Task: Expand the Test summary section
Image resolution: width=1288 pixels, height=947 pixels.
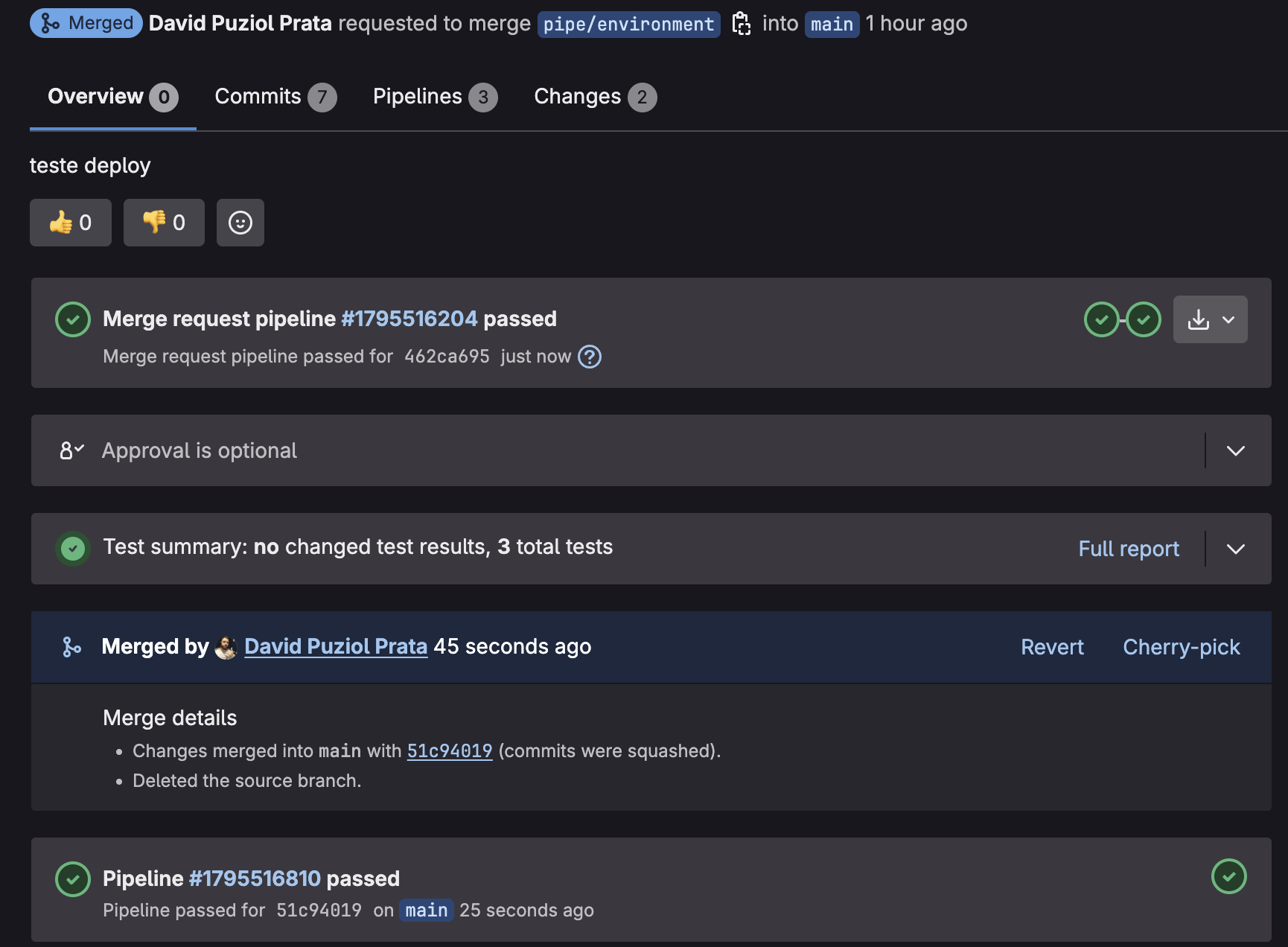Action: pos(1236,549)
